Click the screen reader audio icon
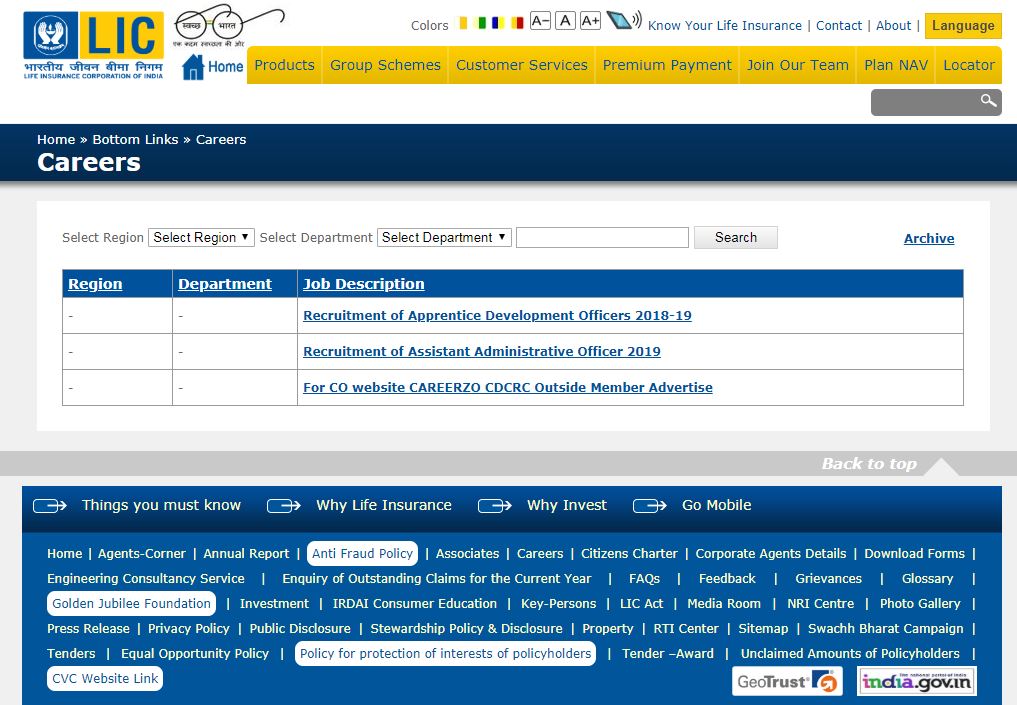The width and height of the screenshot is (1017, 705). 624,21
